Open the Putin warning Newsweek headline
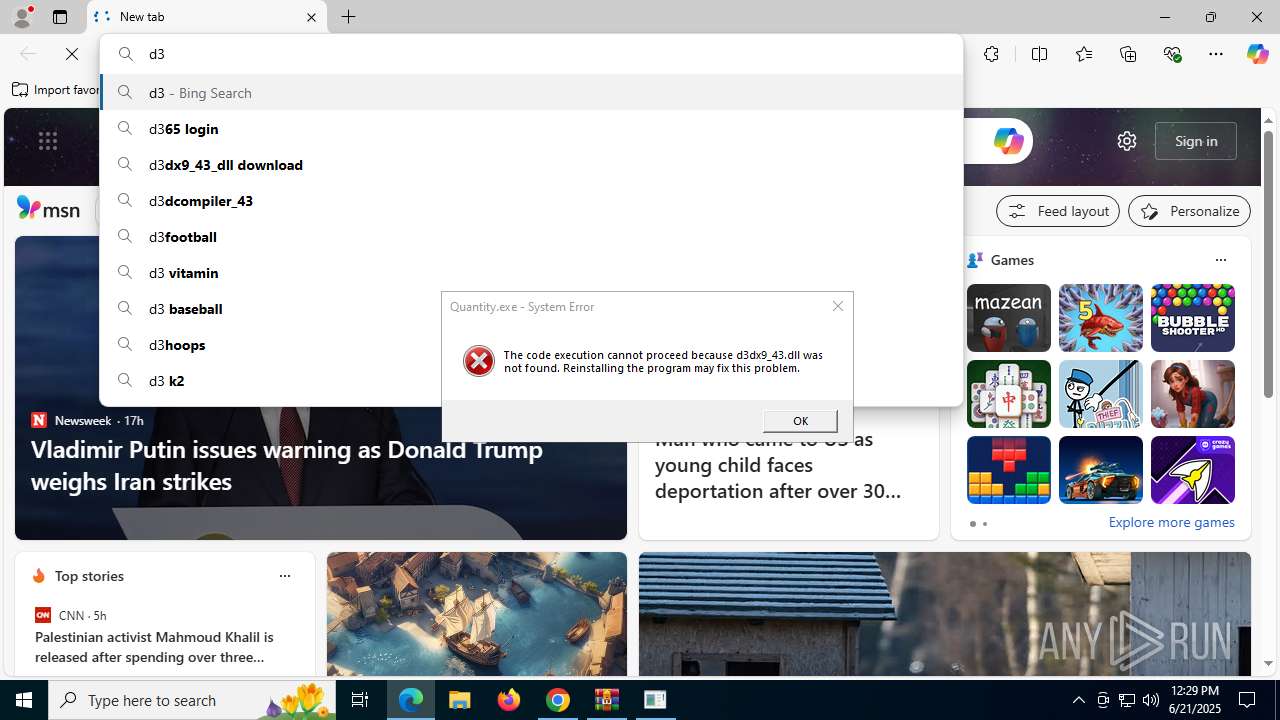Screen dimensions: 1280x720 pyautogui.click(x=287, y=465)
